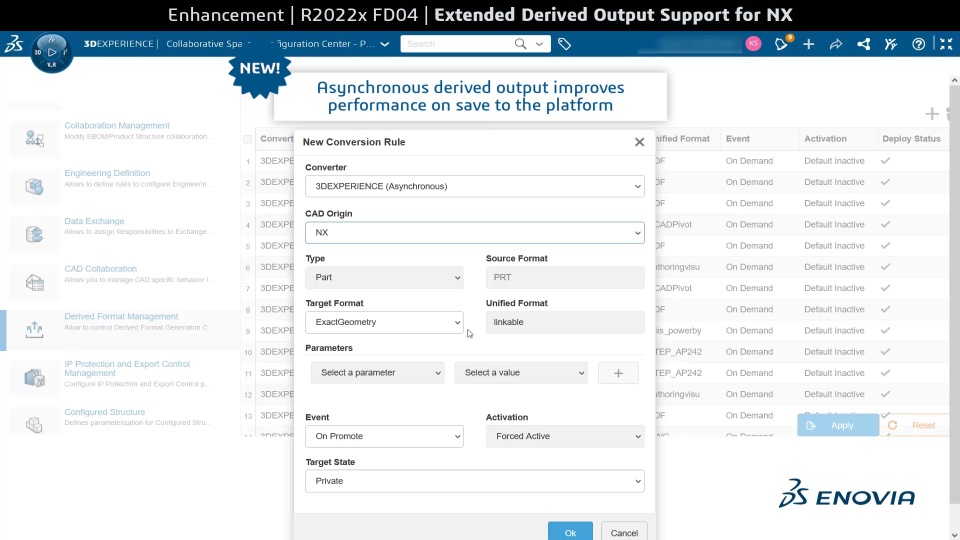Click the tag icon beside search
The height and width of the screenshot is (540, 960).
[x=565, y=44]
